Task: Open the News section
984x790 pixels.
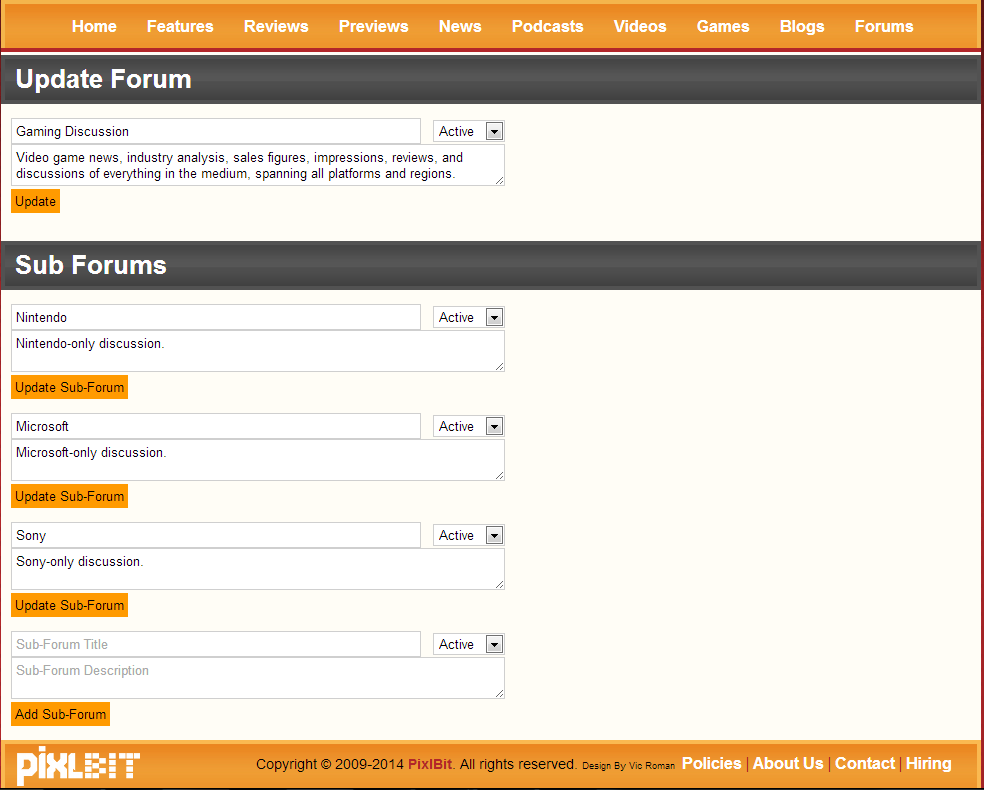Action: (460, 26)
